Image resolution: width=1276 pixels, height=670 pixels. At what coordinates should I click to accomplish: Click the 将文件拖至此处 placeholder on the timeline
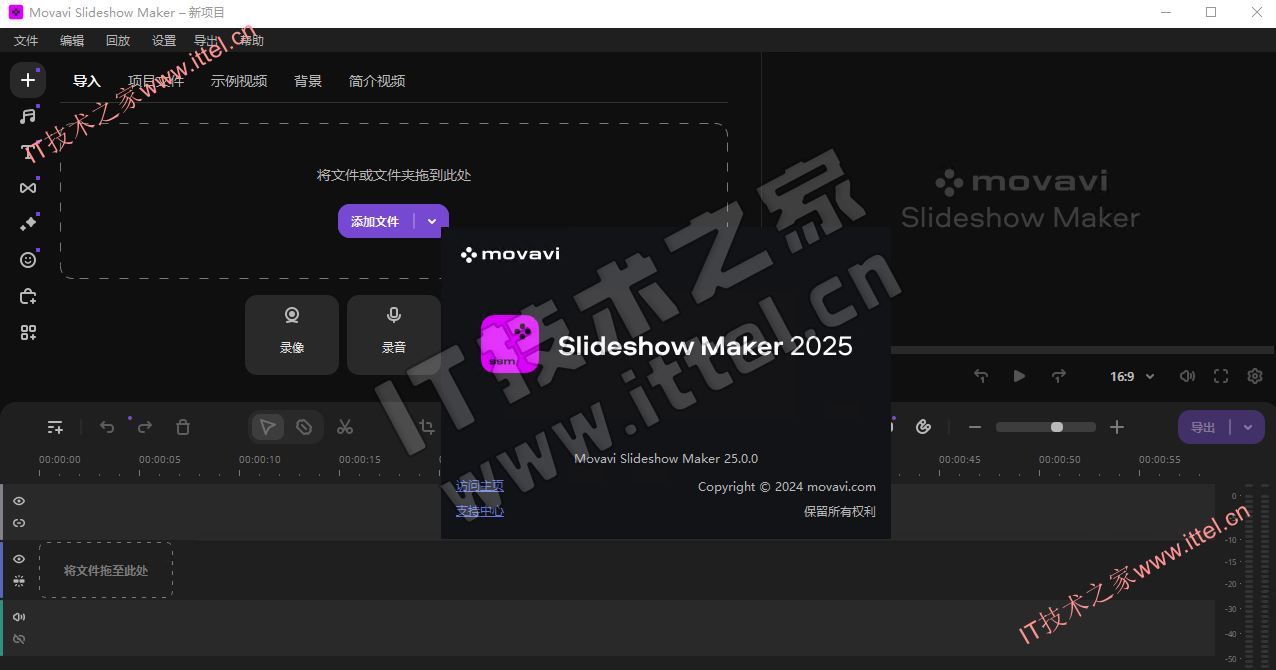point(106,571)
